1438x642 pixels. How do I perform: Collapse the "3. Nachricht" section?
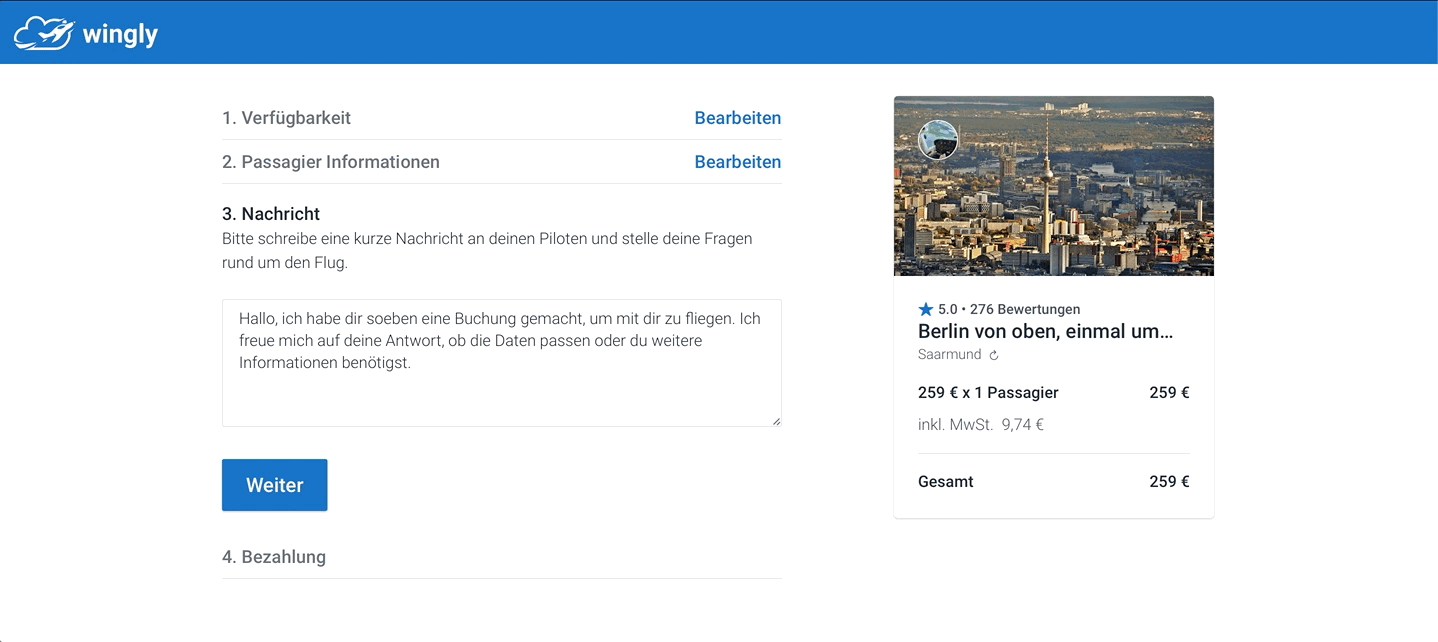(270, 213)
